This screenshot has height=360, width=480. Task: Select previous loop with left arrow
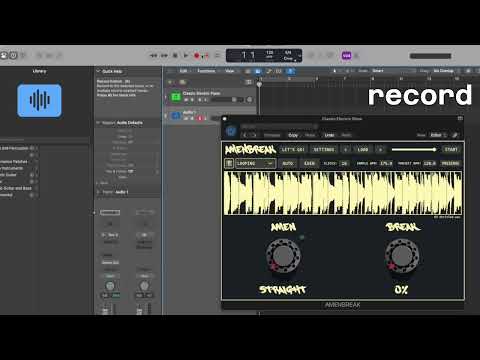point(345,150)
